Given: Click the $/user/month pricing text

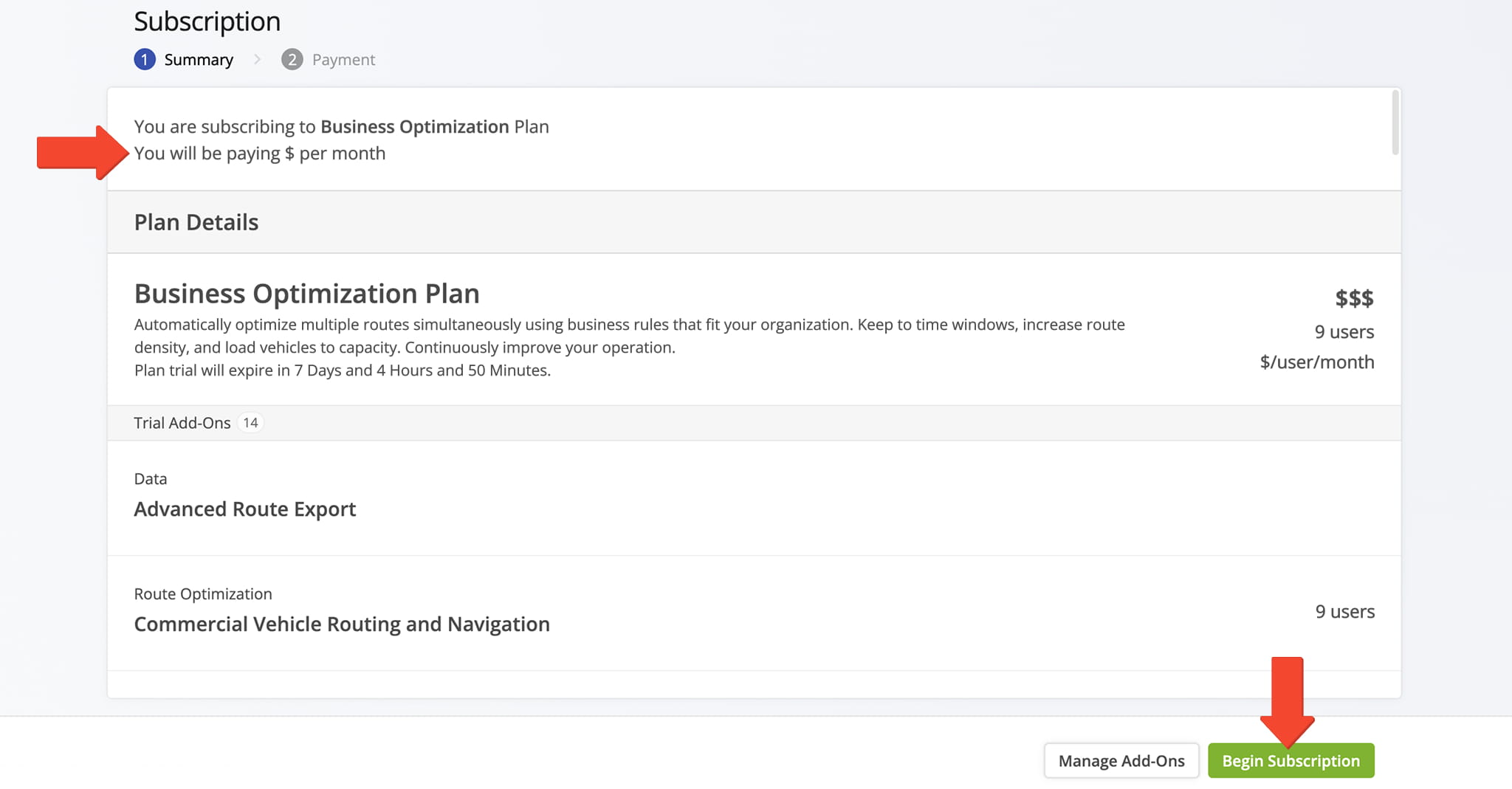Looking at the screenshot, I should [x=1316, y=362].
